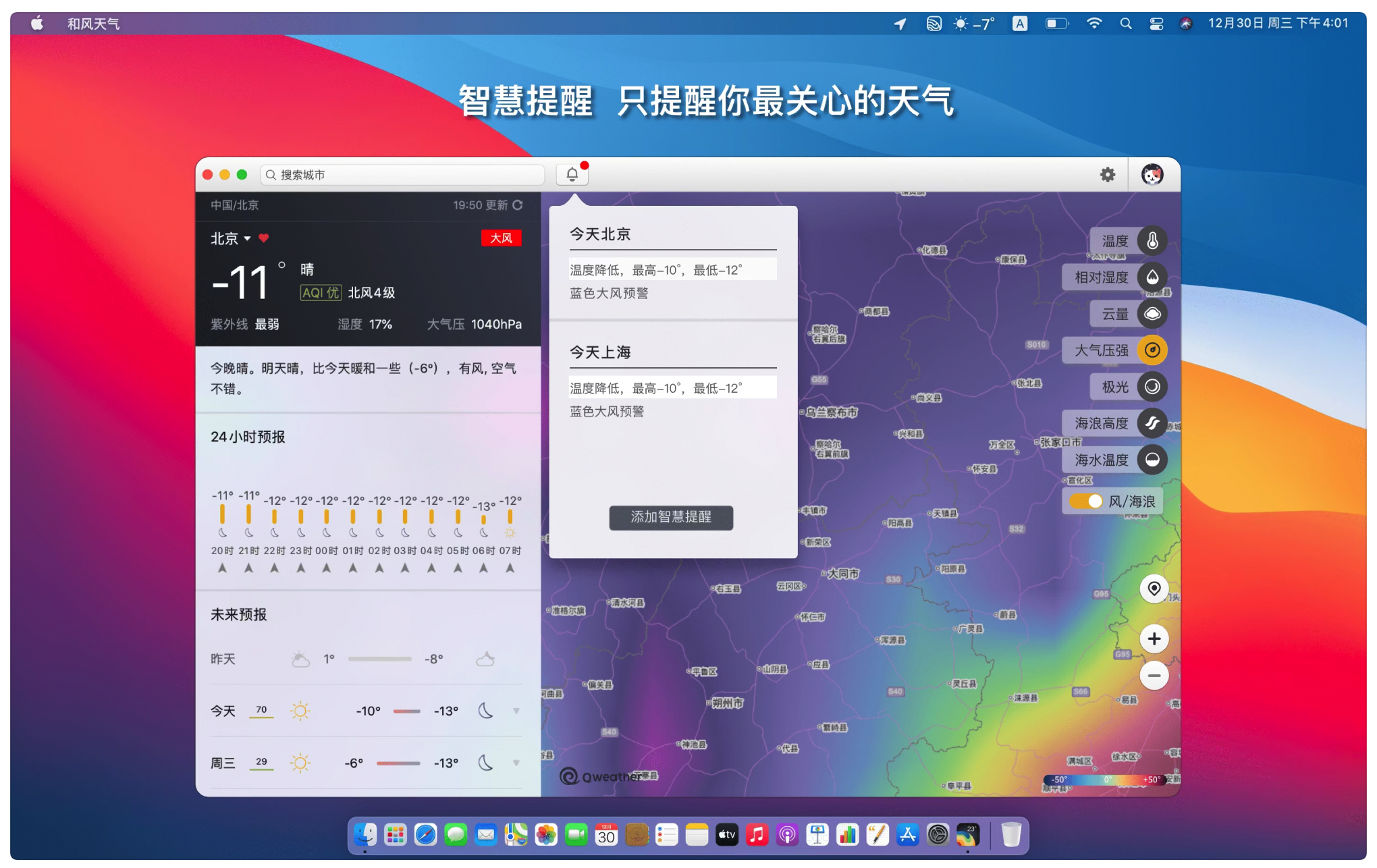This screenshot has height=868, width=1377.
Task: Click the locate-me pin on map
Action: point(1154,589)
